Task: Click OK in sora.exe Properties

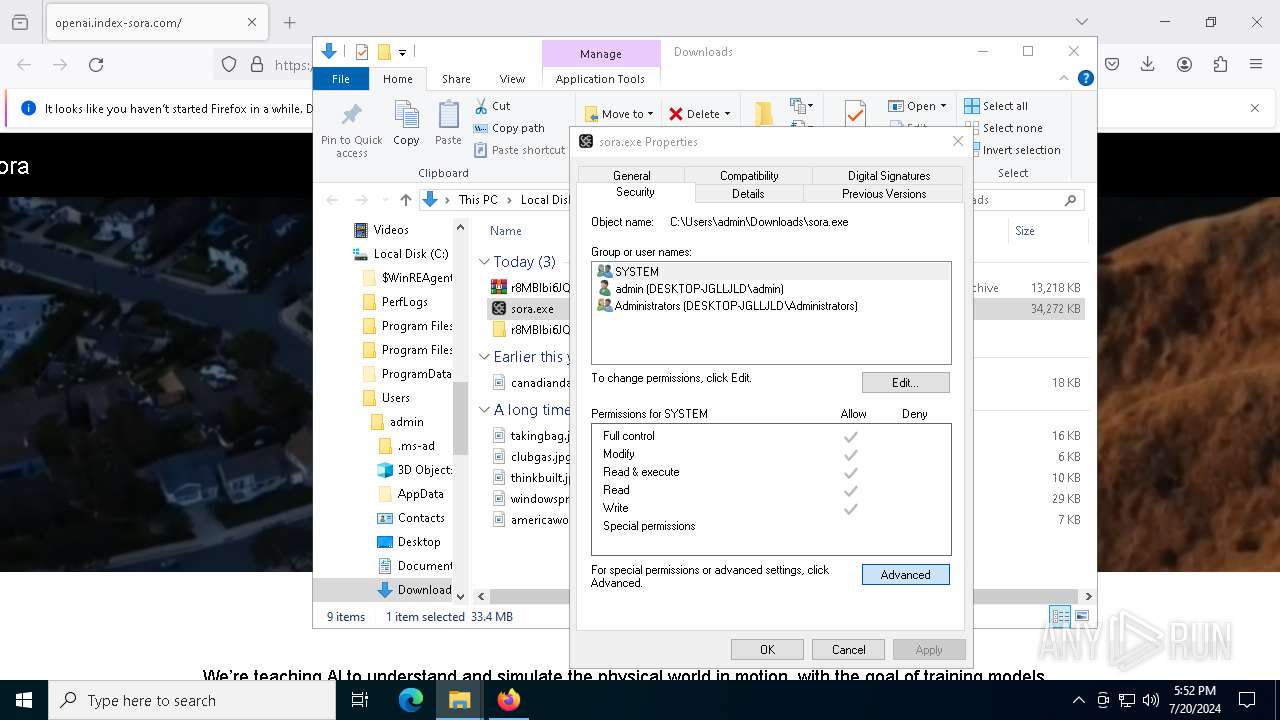Action: pyautogui.click(x=767, y=650)
